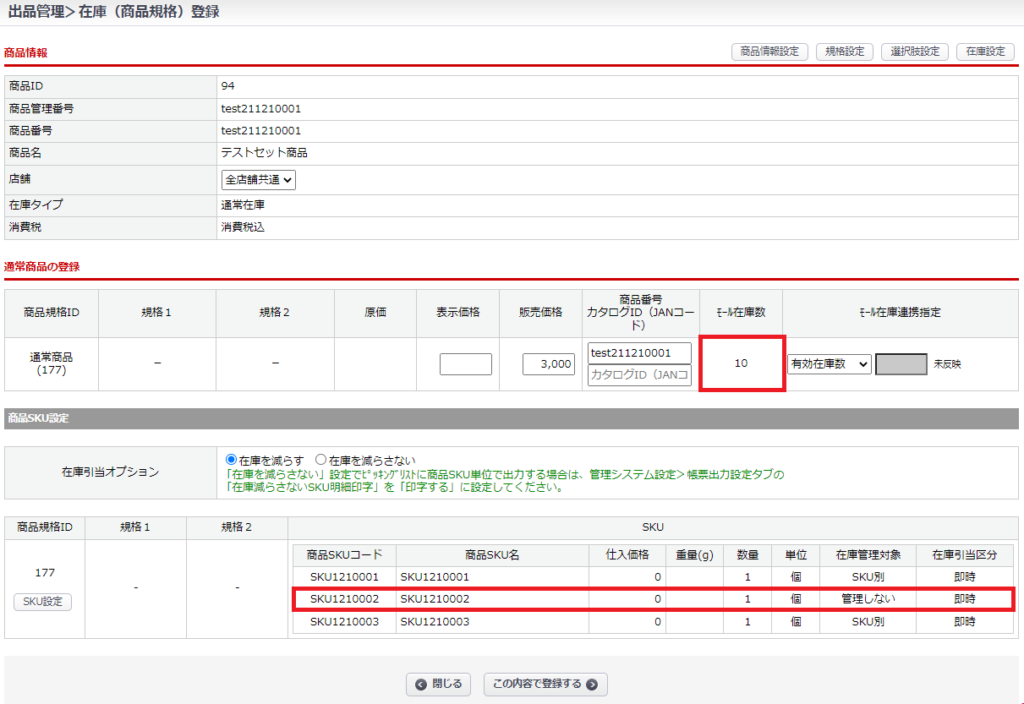Select the 在庫を減らす radio button
The image size is (1024, 704).
tap(232, 460)
